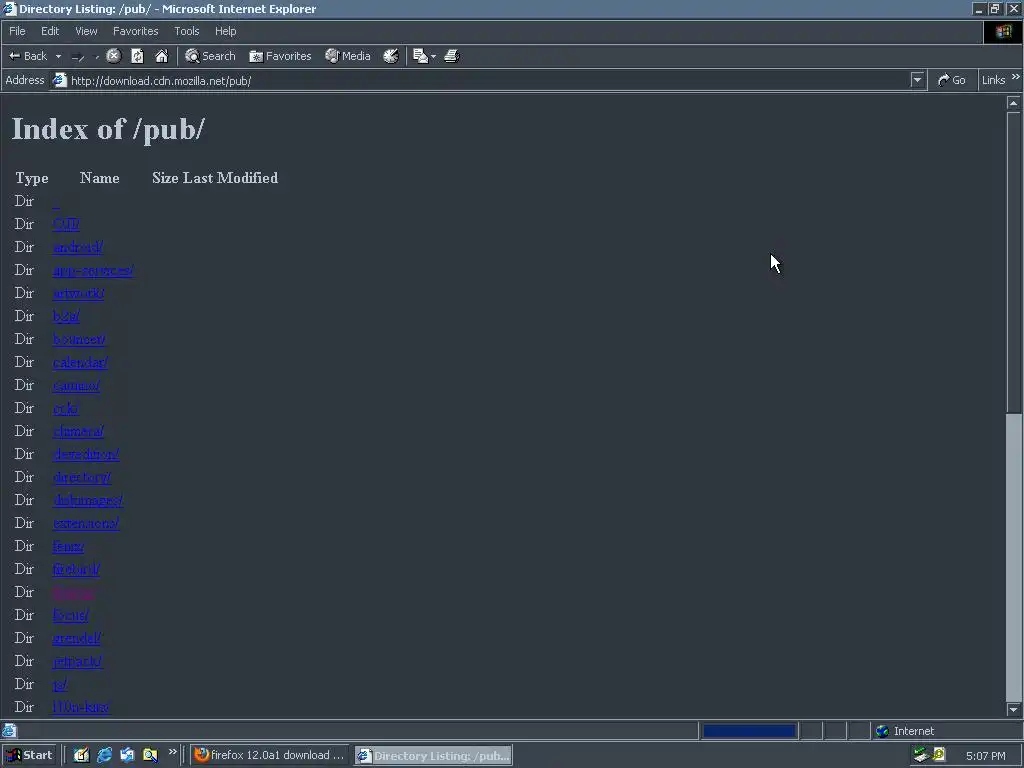Viewport: 1024px width, 768px height.
Task: Open the jetpack/ directory link
Action: (x=78, y=661)
